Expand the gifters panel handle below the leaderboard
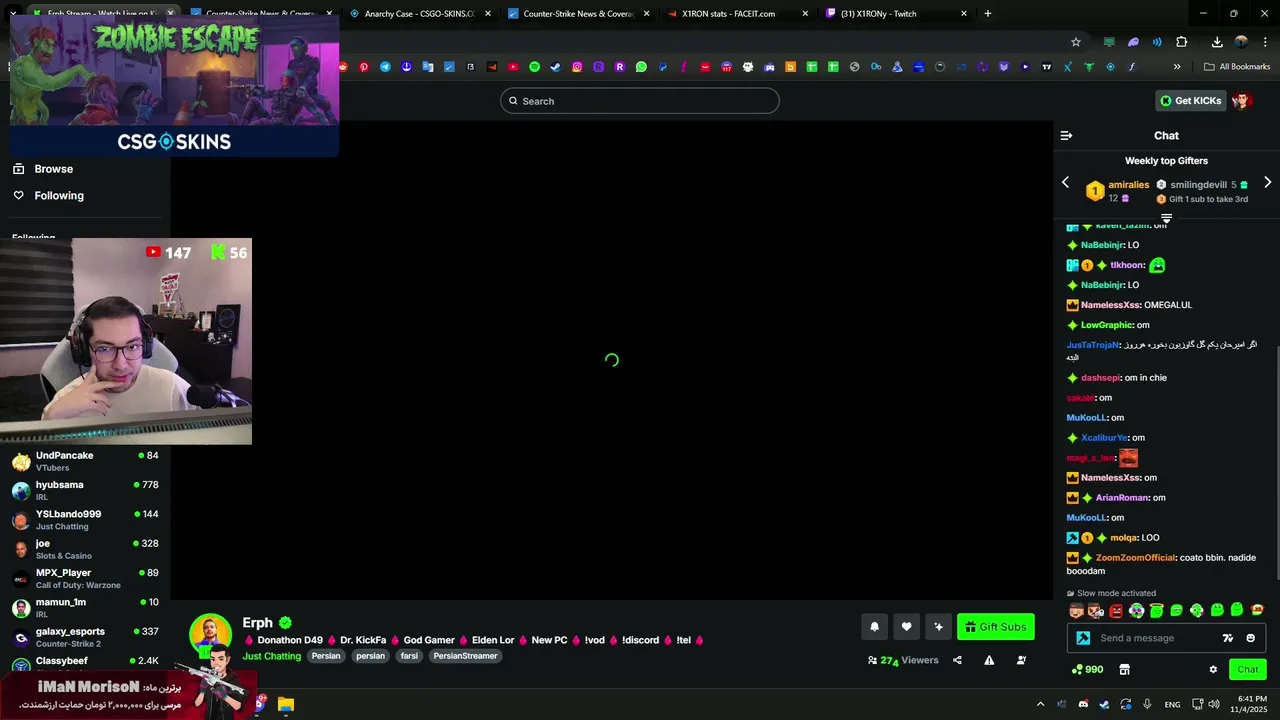This screenshot has height=720, width=1280. click(1166, 217)
